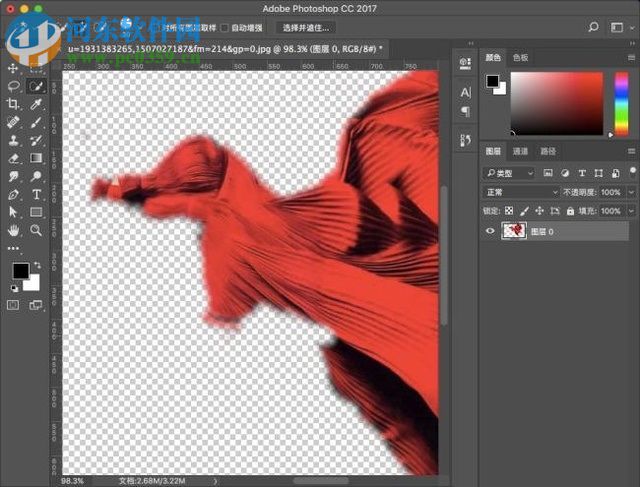The height and width of the screenshot is (487, 640).
Task: Click the 选择并遮住... button
Action: point(305,28)
